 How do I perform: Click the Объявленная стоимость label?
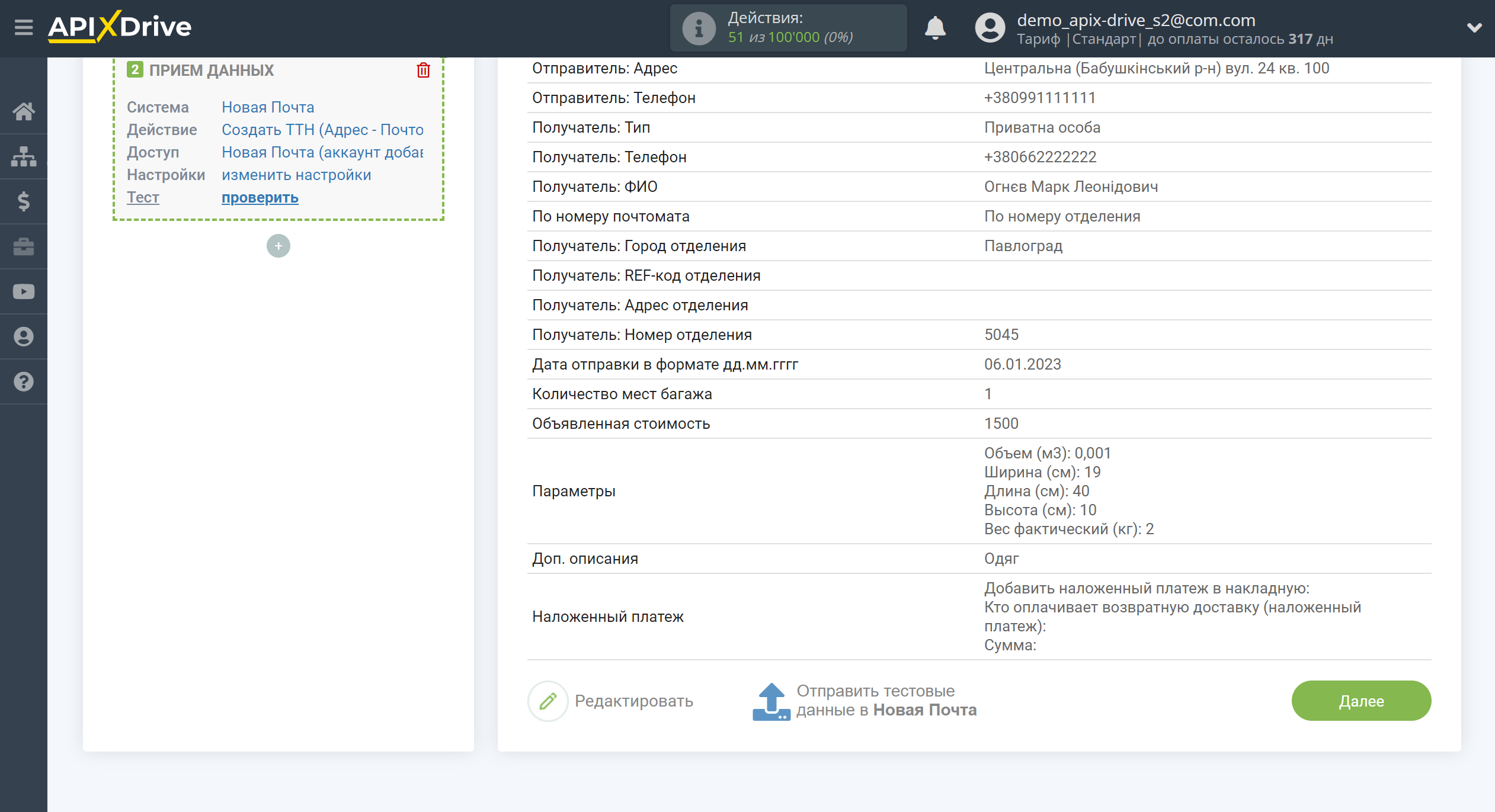[x=621, y=423]
